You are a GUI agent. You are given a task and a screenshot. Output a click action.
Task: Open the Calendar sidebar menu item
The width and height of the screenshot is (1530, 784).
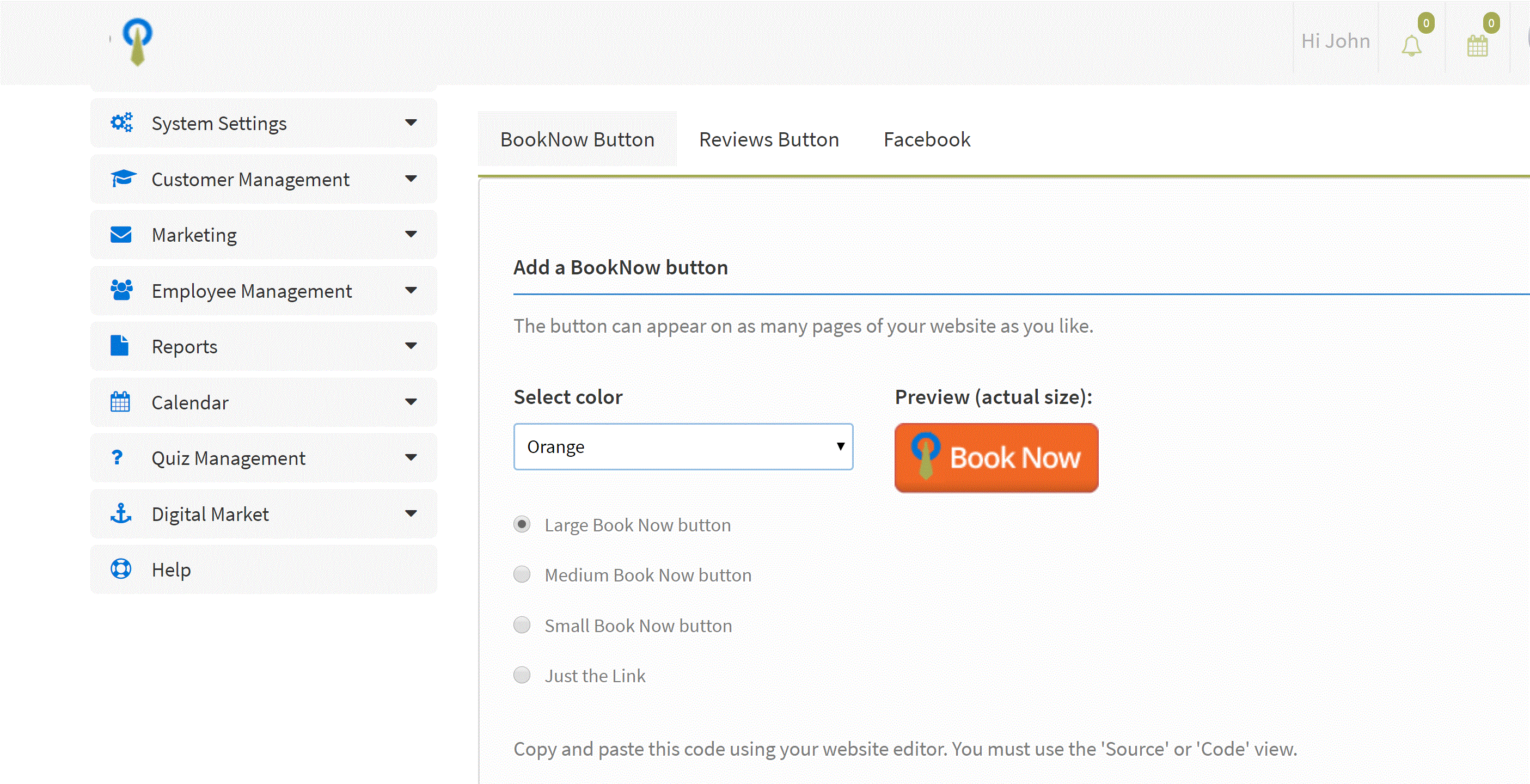[x=190, y=403]
